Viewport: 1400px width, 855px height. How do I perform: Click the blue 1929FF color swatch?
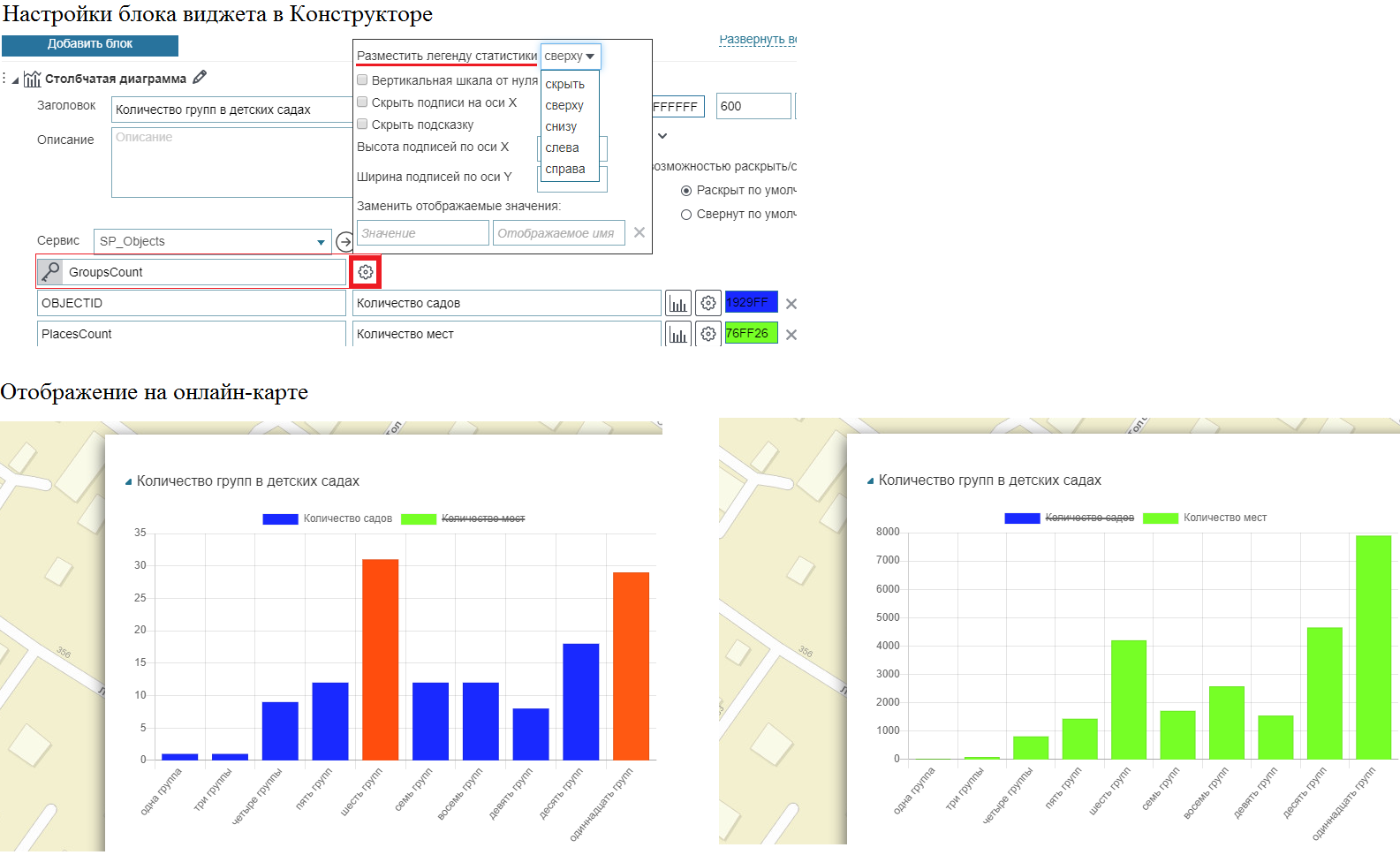[x=751, y=303]
